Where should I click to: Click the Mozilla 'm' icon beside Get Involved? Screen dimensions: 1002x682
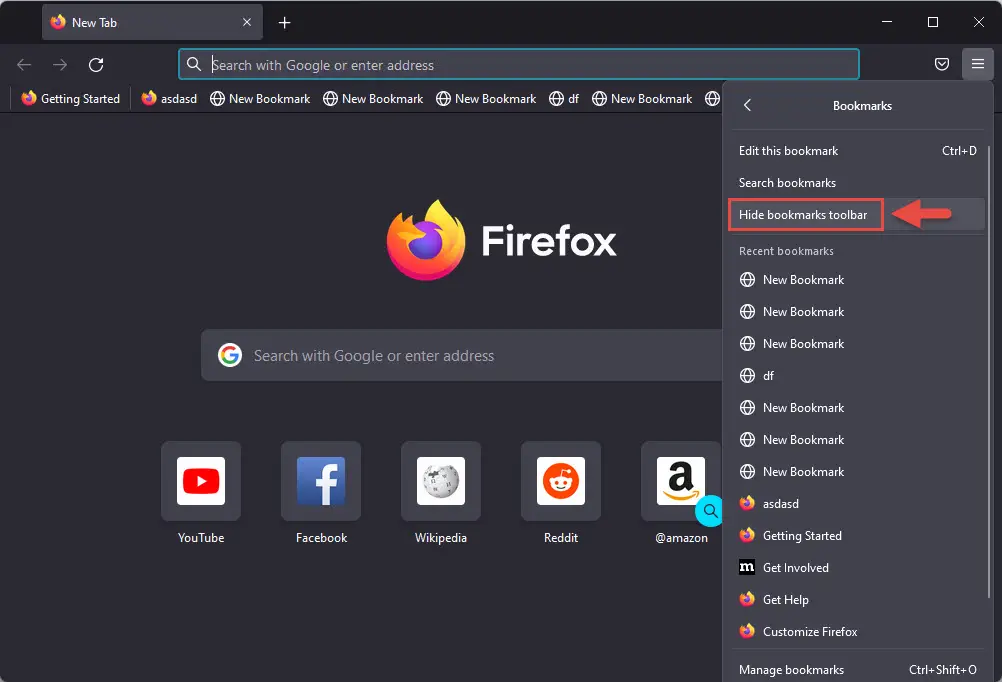point(747,567)
